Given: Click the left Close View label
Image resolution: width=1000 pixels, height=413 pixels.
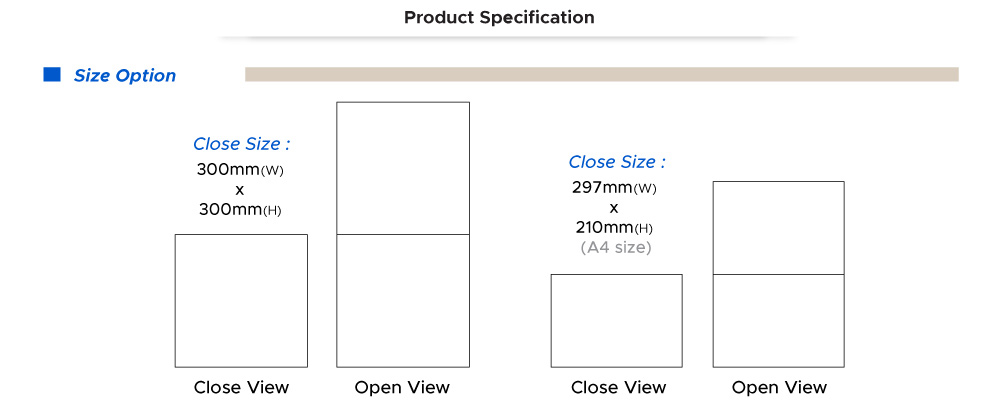Looking at the screenshot, I should tap(242, 388).
